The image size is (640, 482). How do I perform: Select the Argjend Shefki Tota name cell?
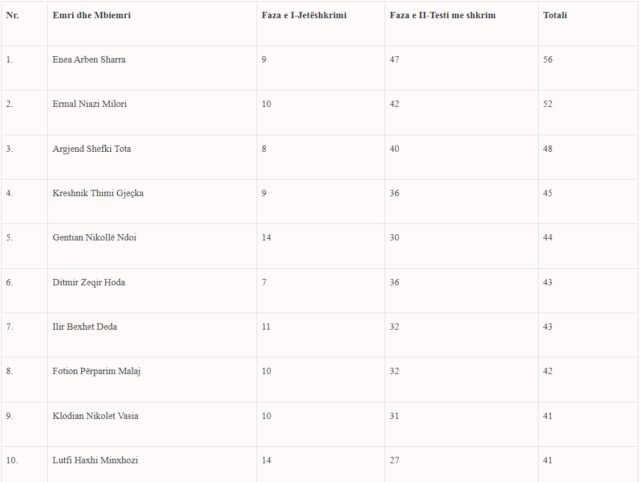click(92, 149)
